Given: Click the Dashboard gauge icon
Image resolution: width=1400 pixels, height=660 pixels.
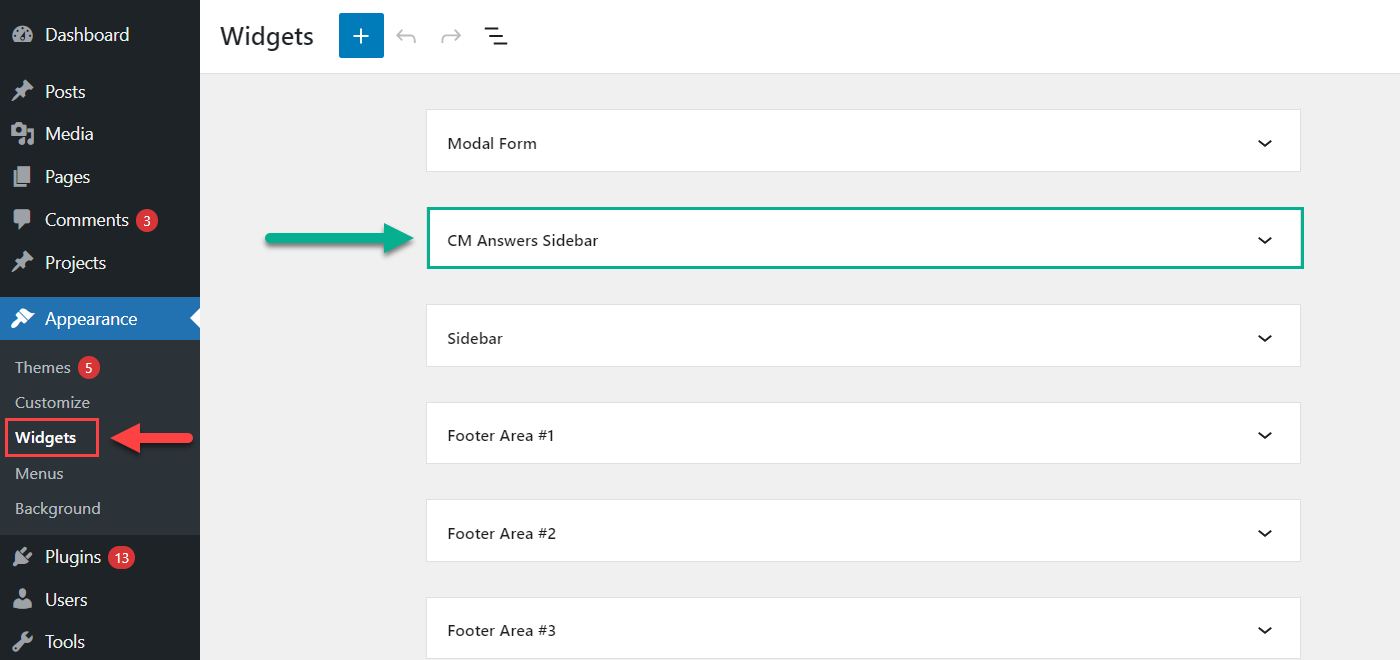Looking at the screenshot, I should click(x=22, y=35).
